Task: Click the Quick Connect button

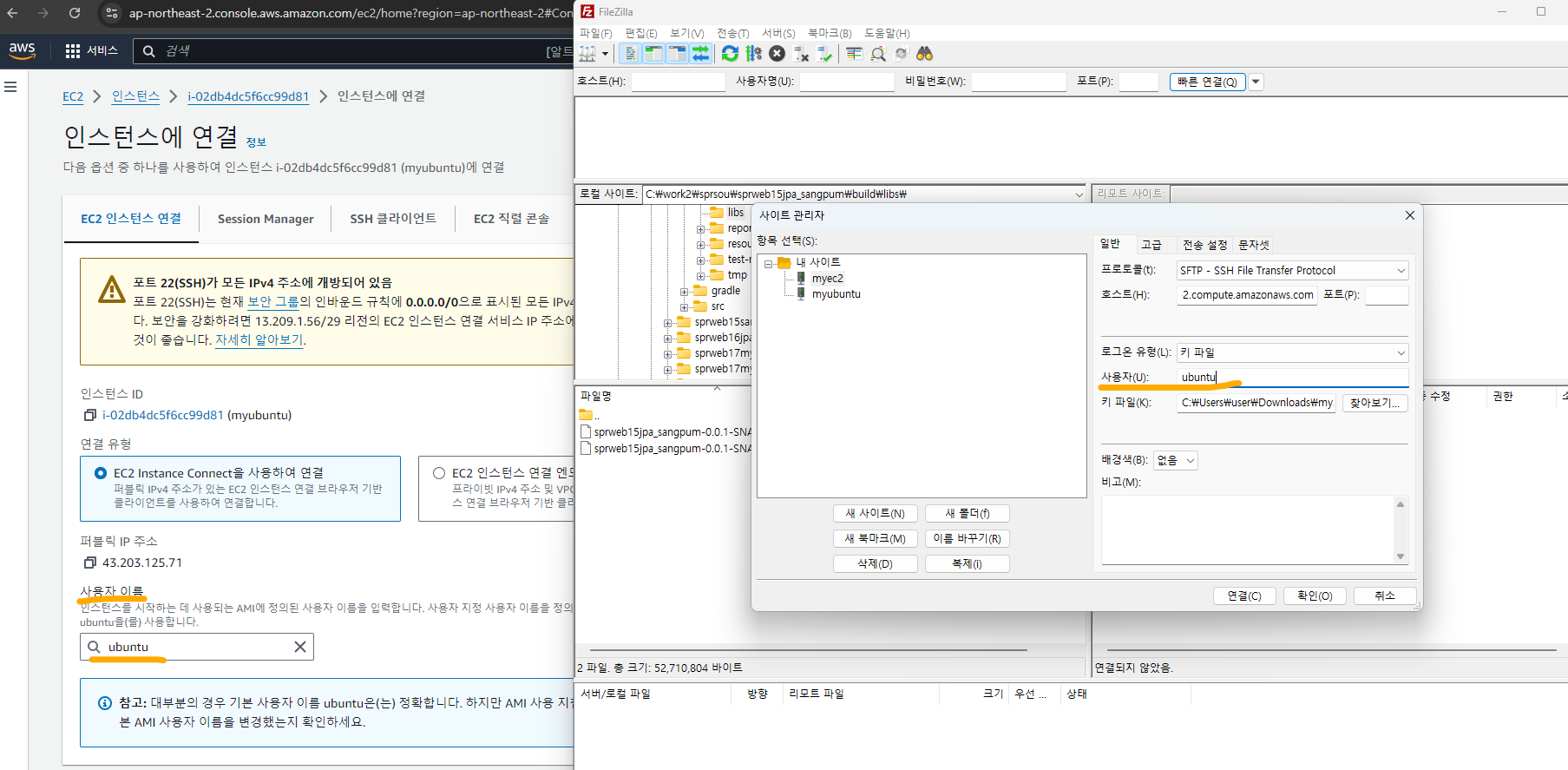Action: click(x=1208, y=82)
